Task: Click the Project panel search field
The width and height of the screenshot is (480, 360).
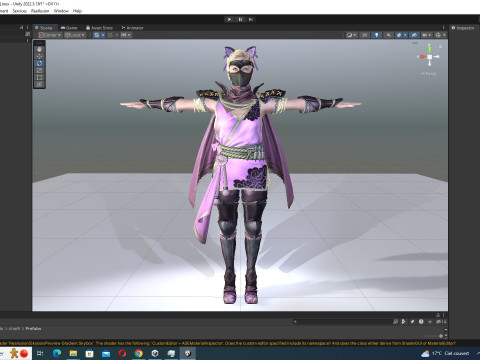Action: pos(342,322)
